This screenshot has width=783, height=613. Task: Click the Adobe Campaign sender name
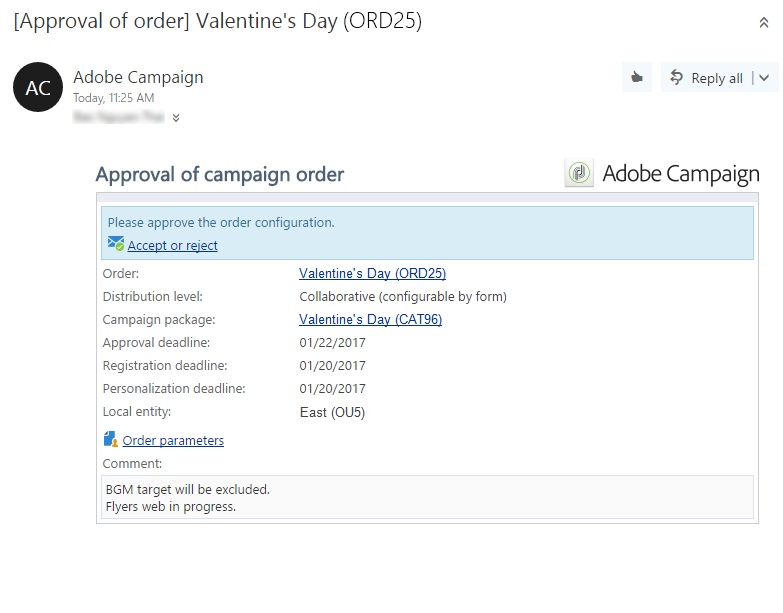(138, 77)
